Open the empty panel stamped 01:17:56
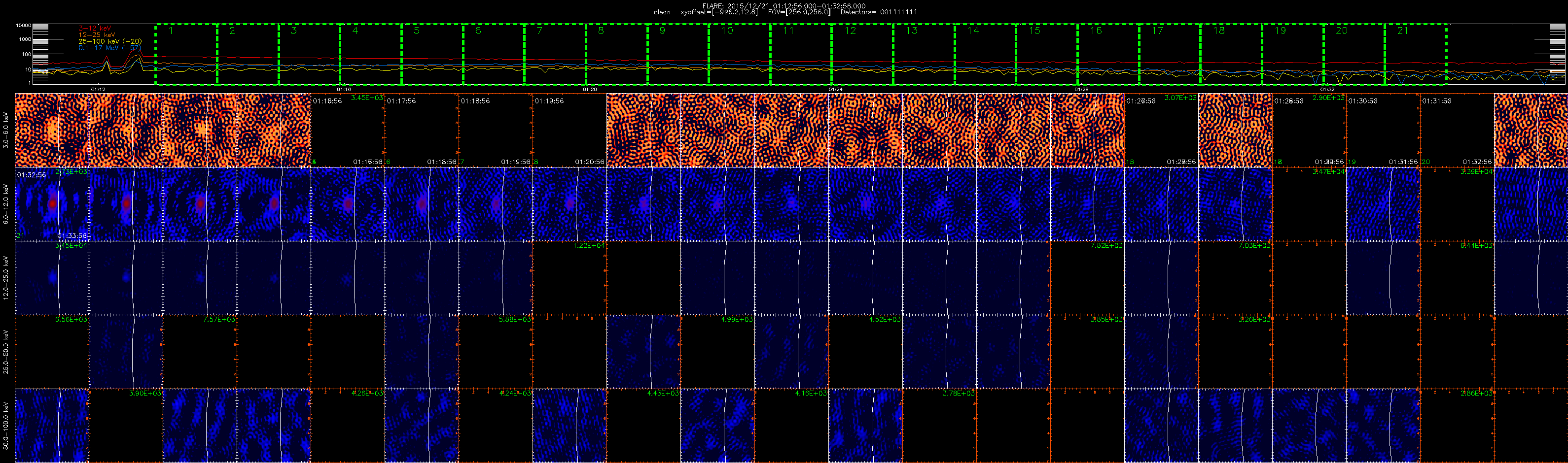 coord(422,130)
